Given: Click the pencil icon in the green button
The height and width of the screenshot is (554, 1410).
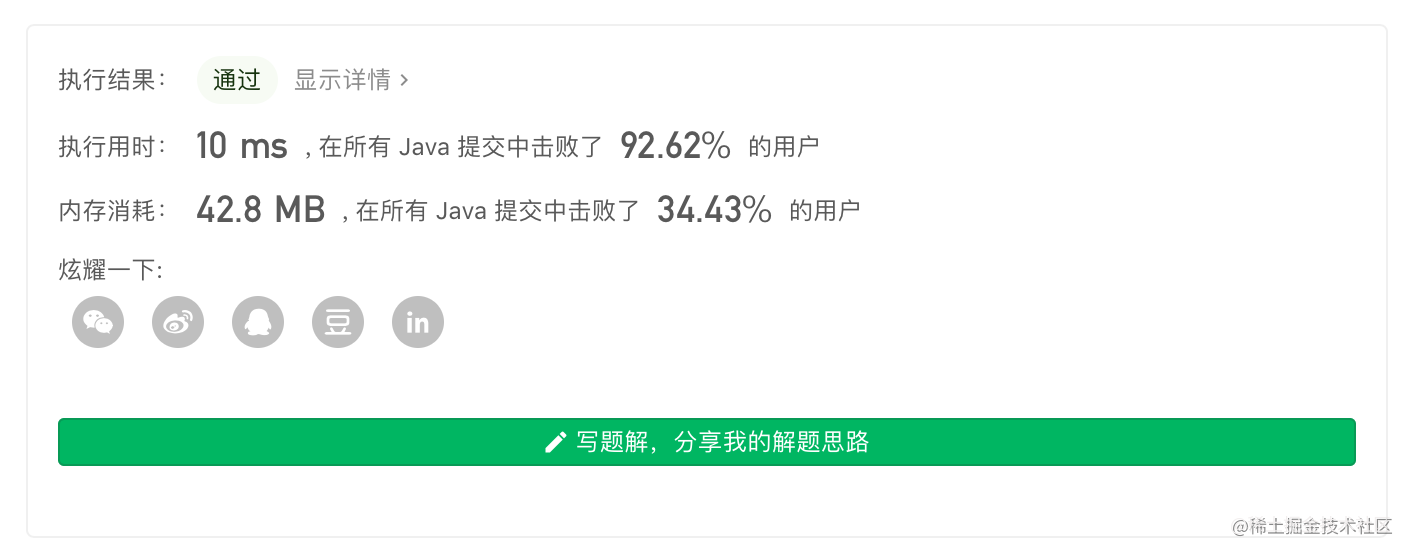Looking at the screenshot, I should [555, 442].
